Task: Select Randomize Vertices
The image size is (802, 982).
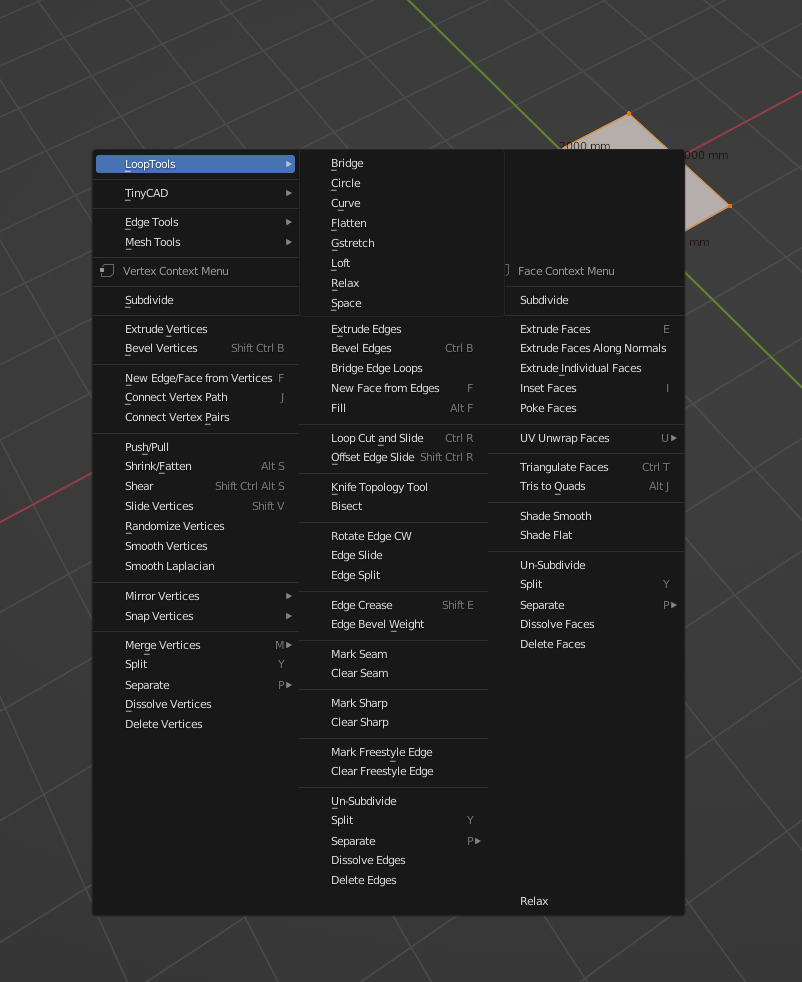Action: click(195, 526)
